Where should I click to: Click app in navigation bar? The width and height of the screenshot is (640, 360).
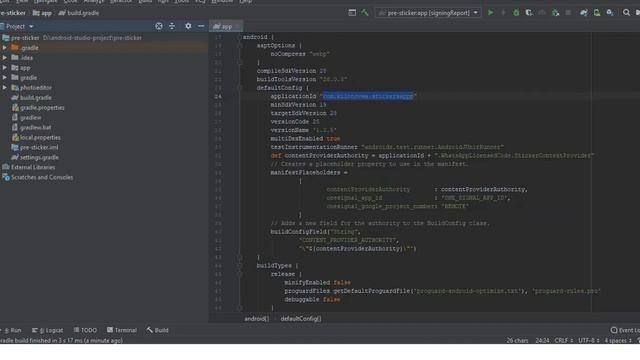(42, 13)
